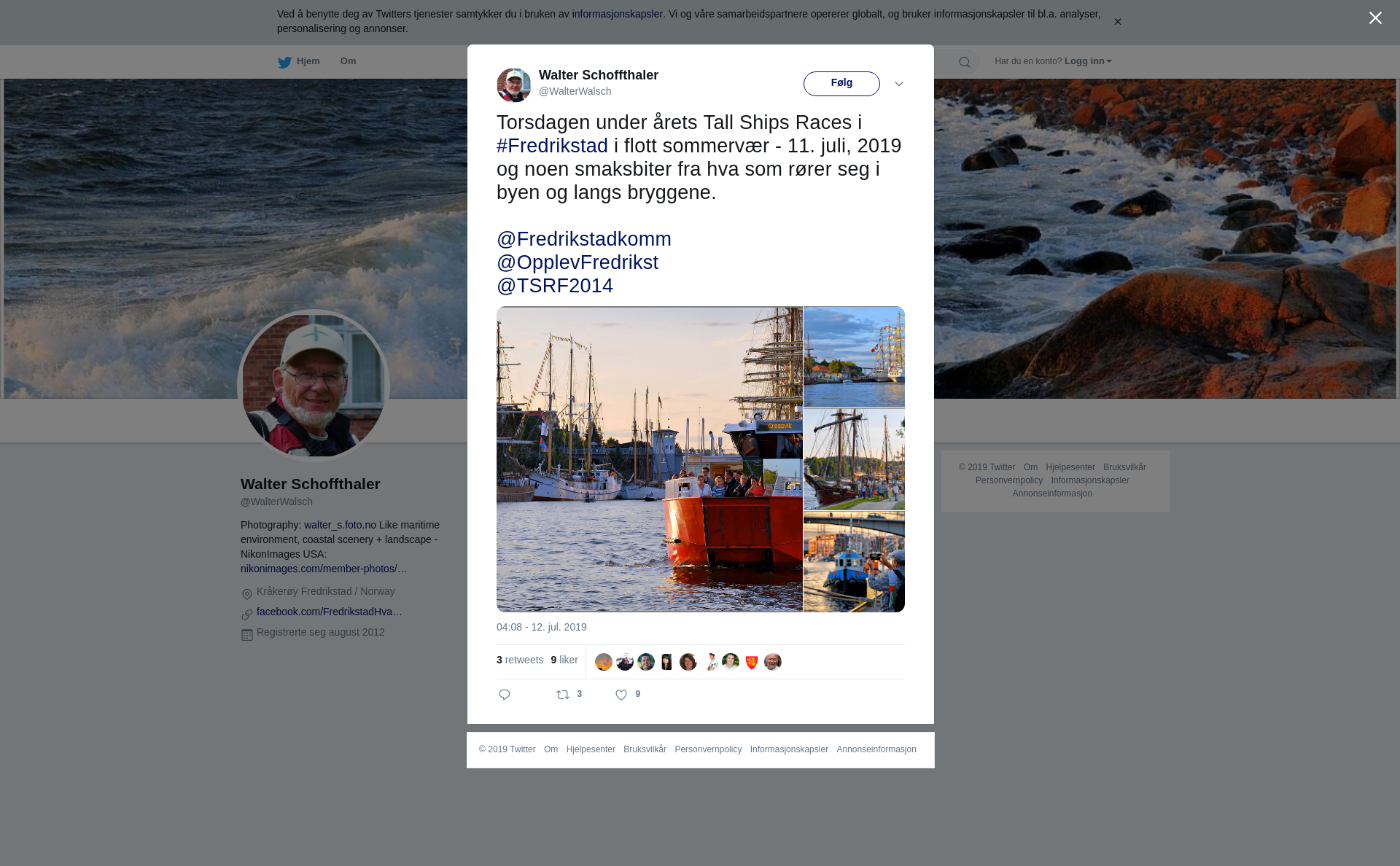Click Hjelpesenter in the sidebar footer
The height and width of the screenshot is (866, 1400).
[x=1070, y=467]
